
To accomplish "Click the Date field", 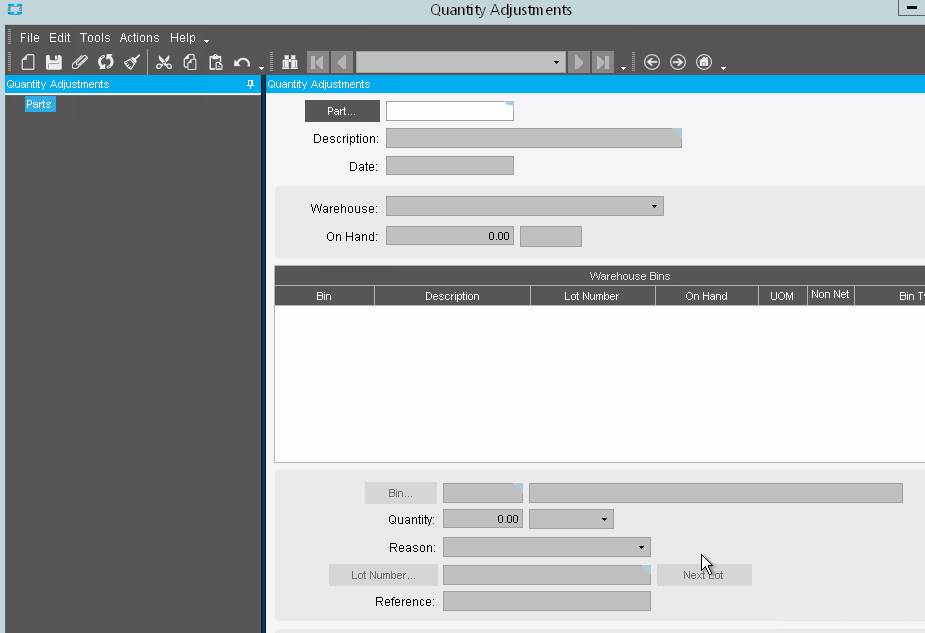I will pos(450,166).
